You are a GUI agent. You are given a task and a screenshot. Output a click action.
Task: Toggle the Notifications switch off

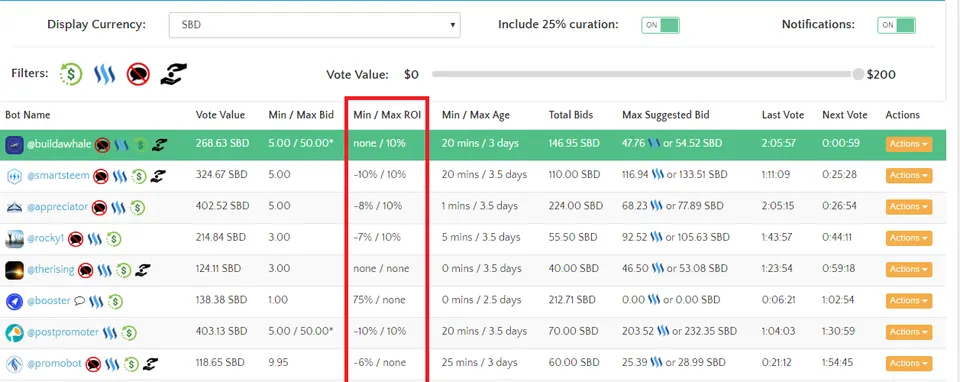pyautogui.click(x=896, y=25)
